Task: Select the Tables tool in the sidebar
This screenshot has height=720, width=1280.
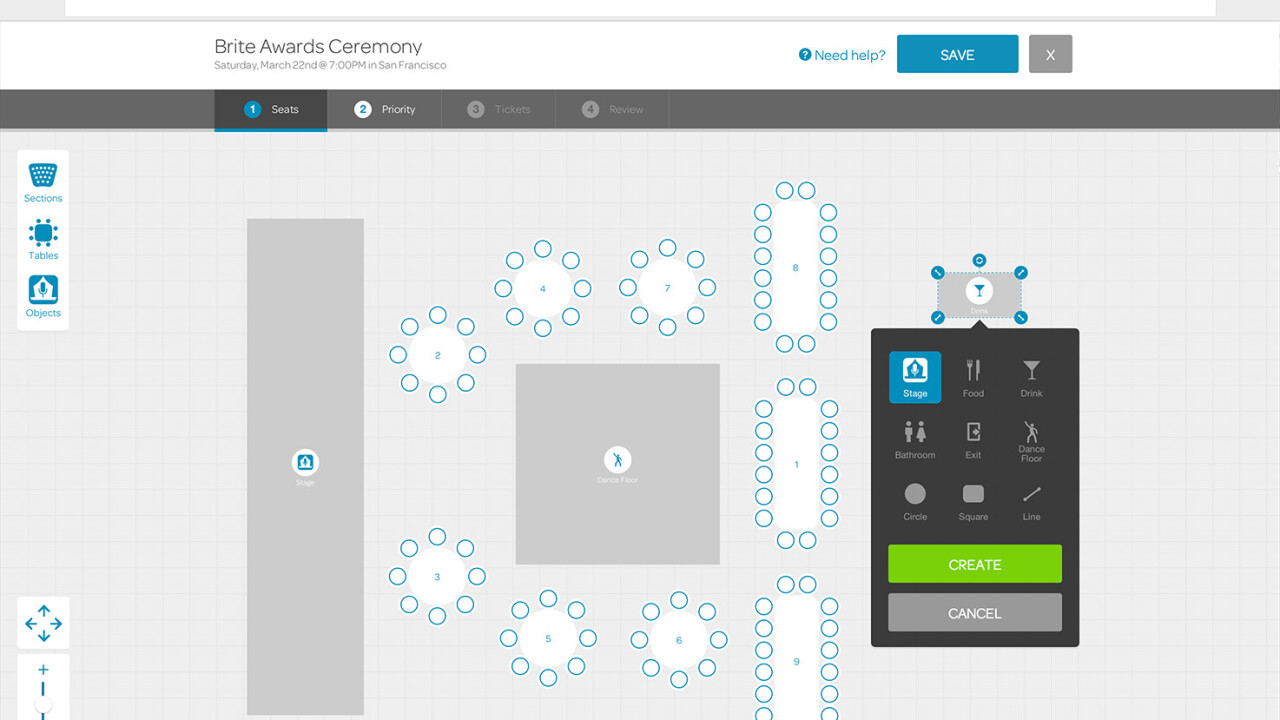Action: tap(43, 239)
